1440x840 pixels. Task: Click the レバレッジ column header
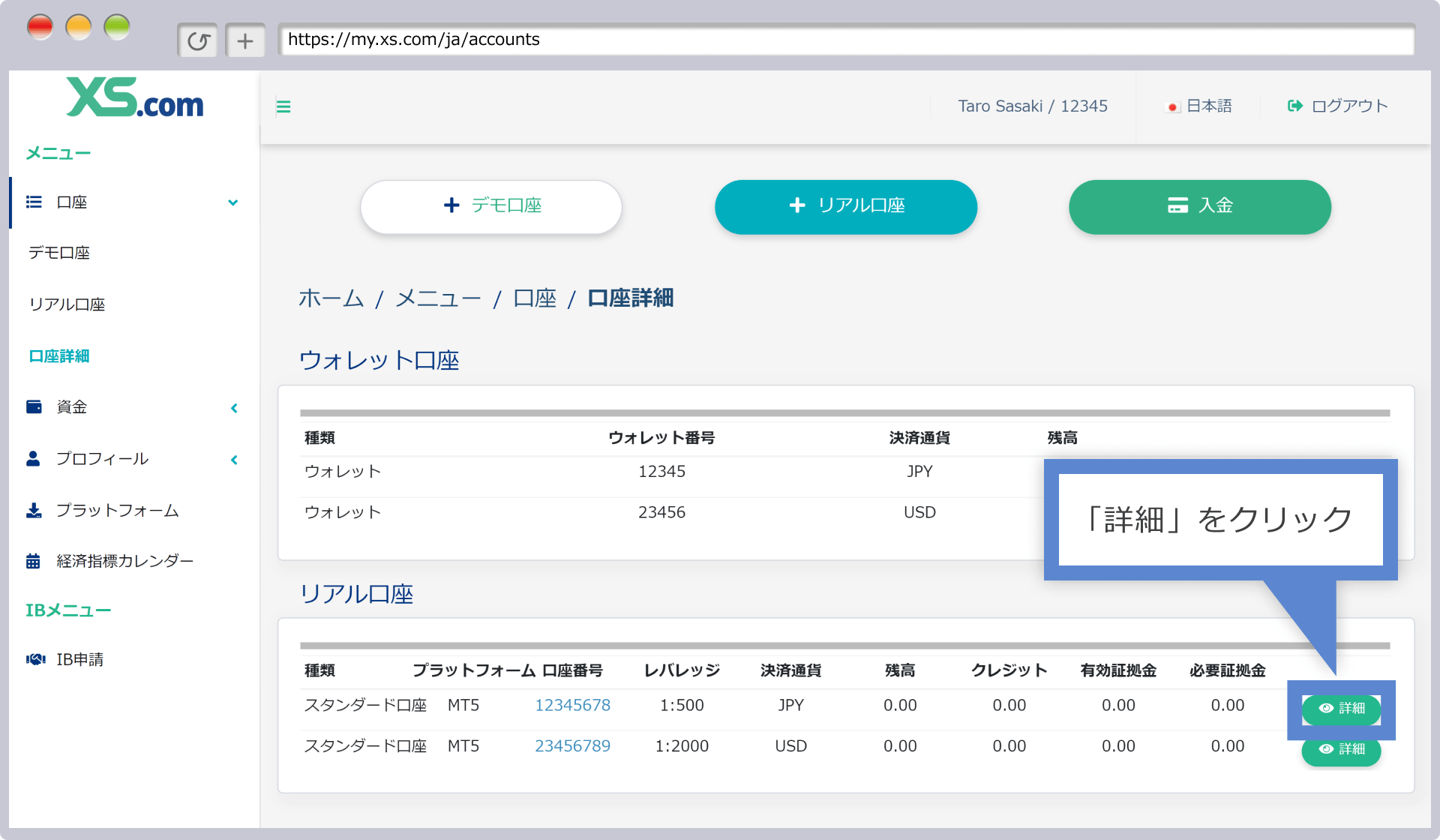[682, 670]
